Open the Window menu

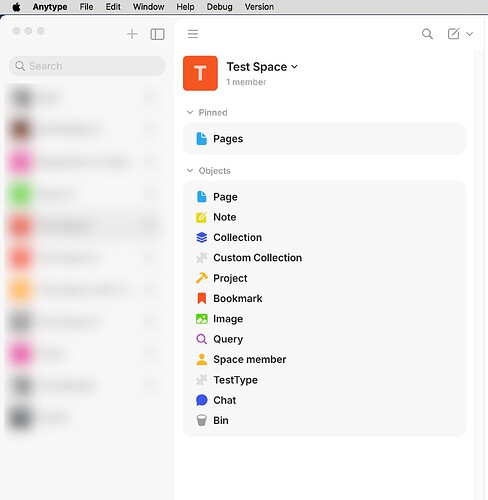(x=148, y=7)
